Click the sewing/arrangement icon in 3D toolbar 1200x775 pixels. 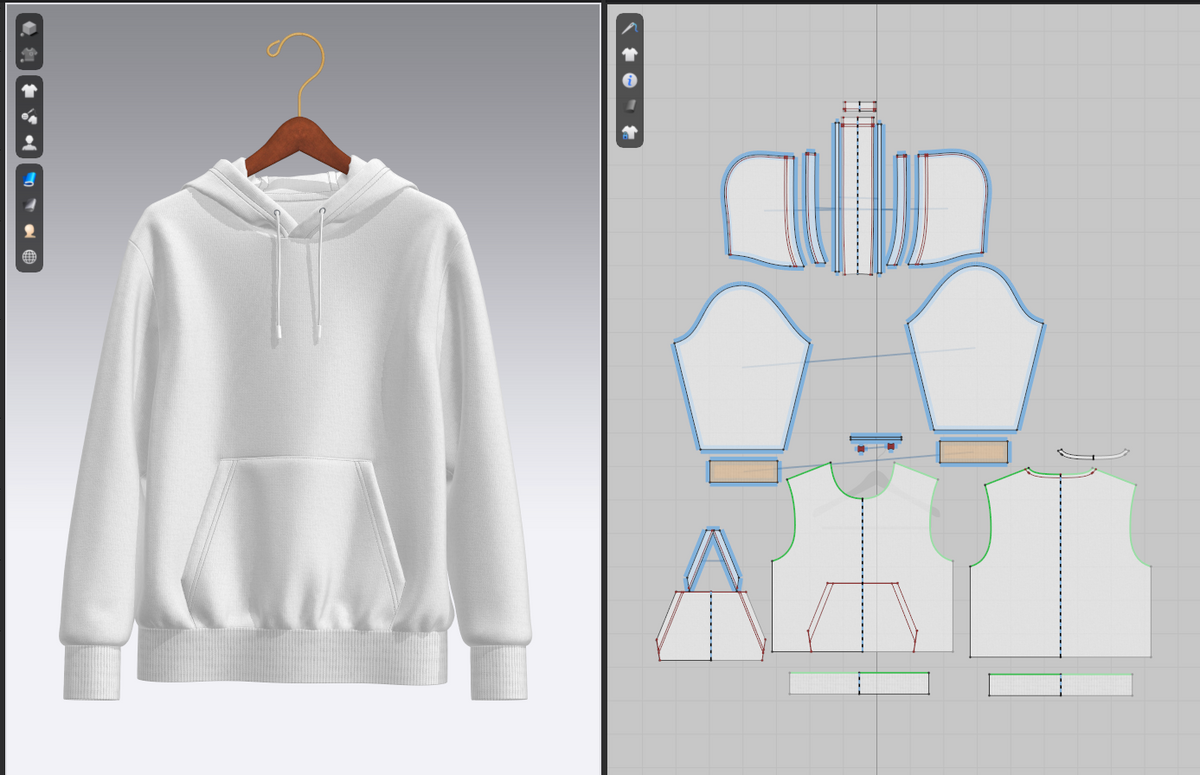[29, 117]
